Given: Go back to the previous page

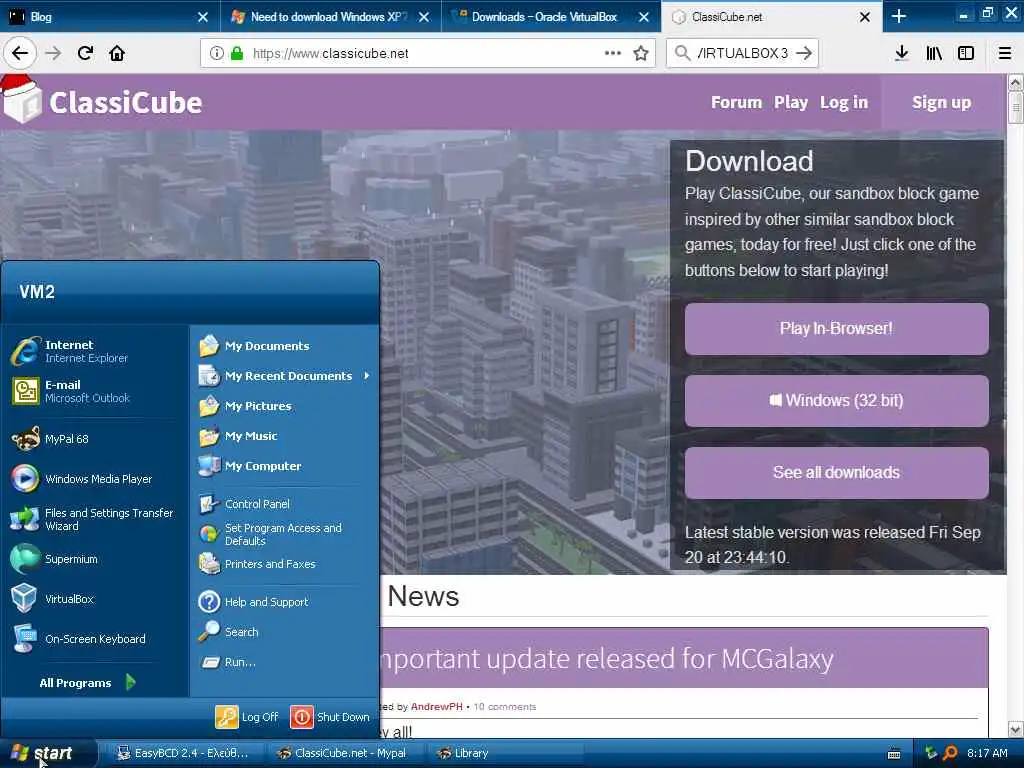Looking at the screenshot, I should pos(20,53).
